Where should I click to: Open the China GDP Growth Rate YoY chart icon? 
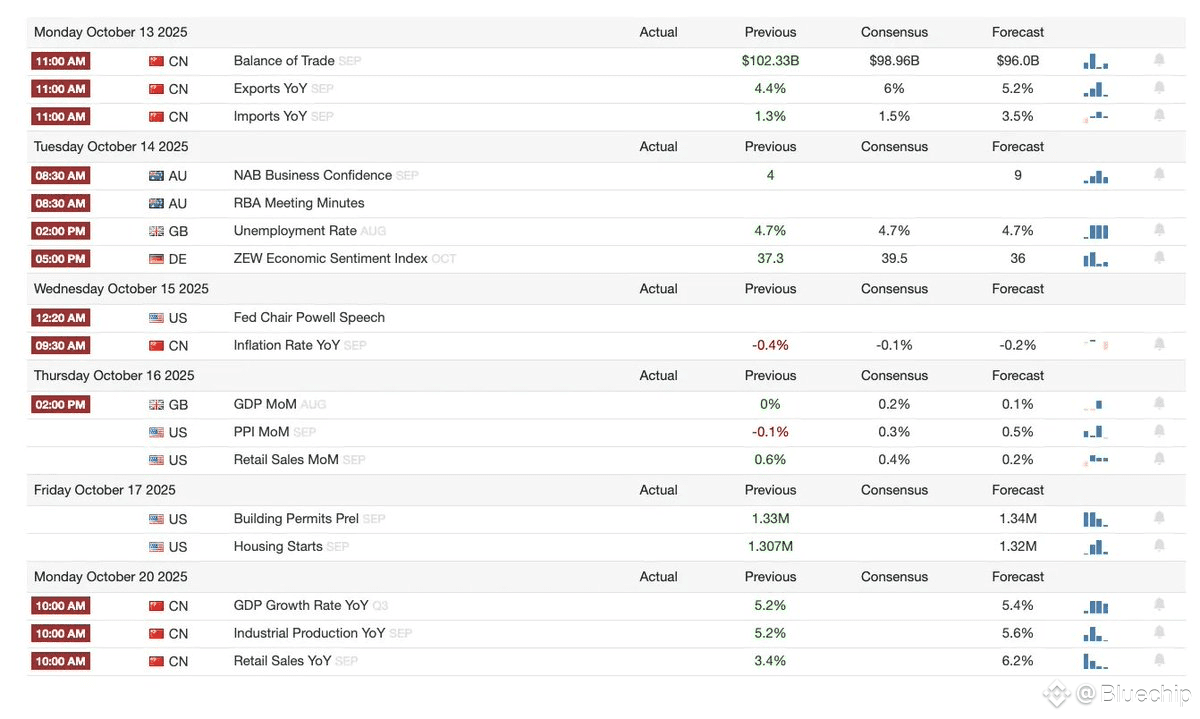(x=1096, y=606)
